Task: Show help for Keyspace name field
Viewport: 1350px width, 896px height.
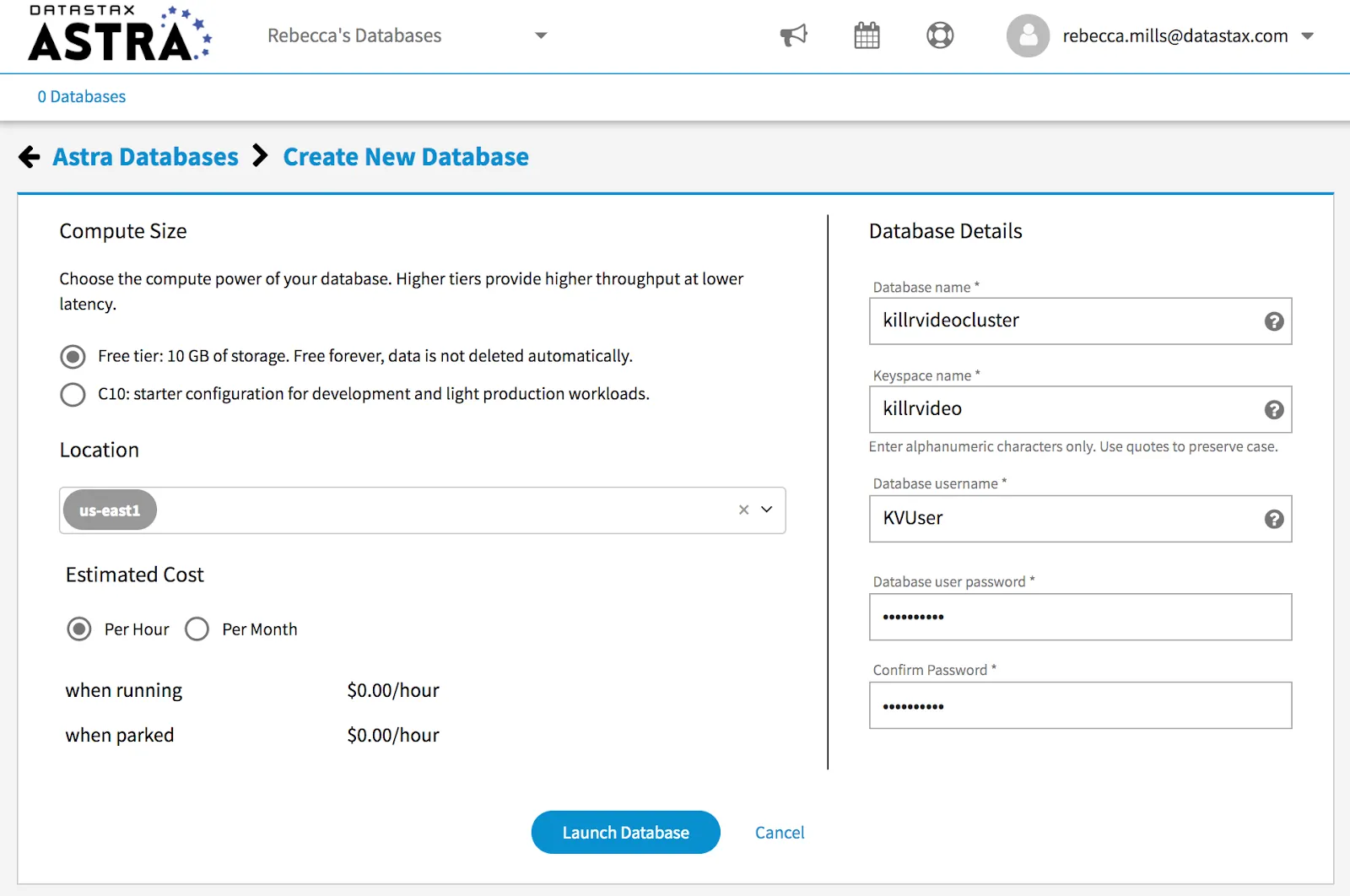Action: pyautogui.click(x=1274, y=410)
